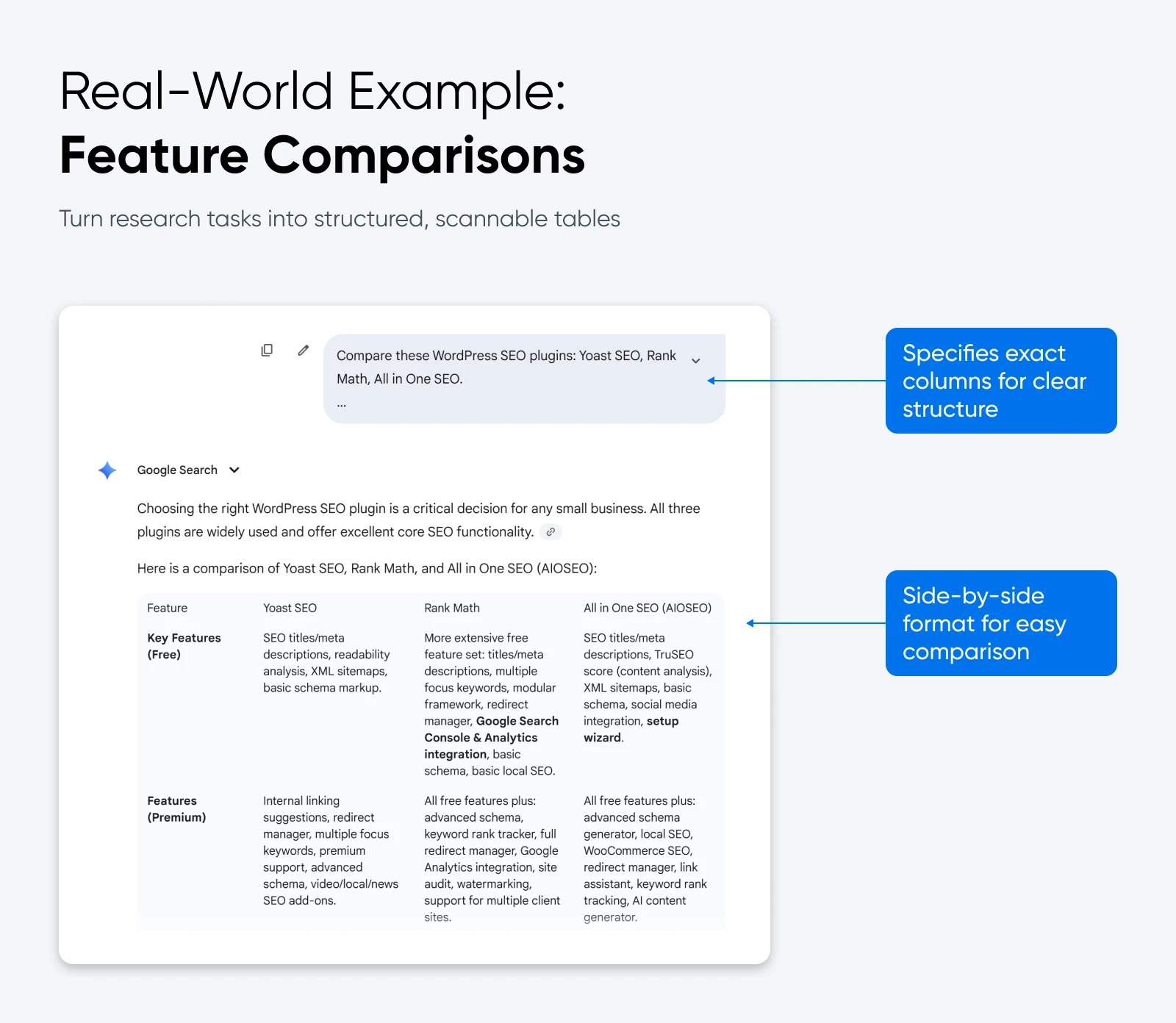Open the Google Search dropdown
The height and width of the screenshot is (1023, 1176).
[x=234, y=470]
